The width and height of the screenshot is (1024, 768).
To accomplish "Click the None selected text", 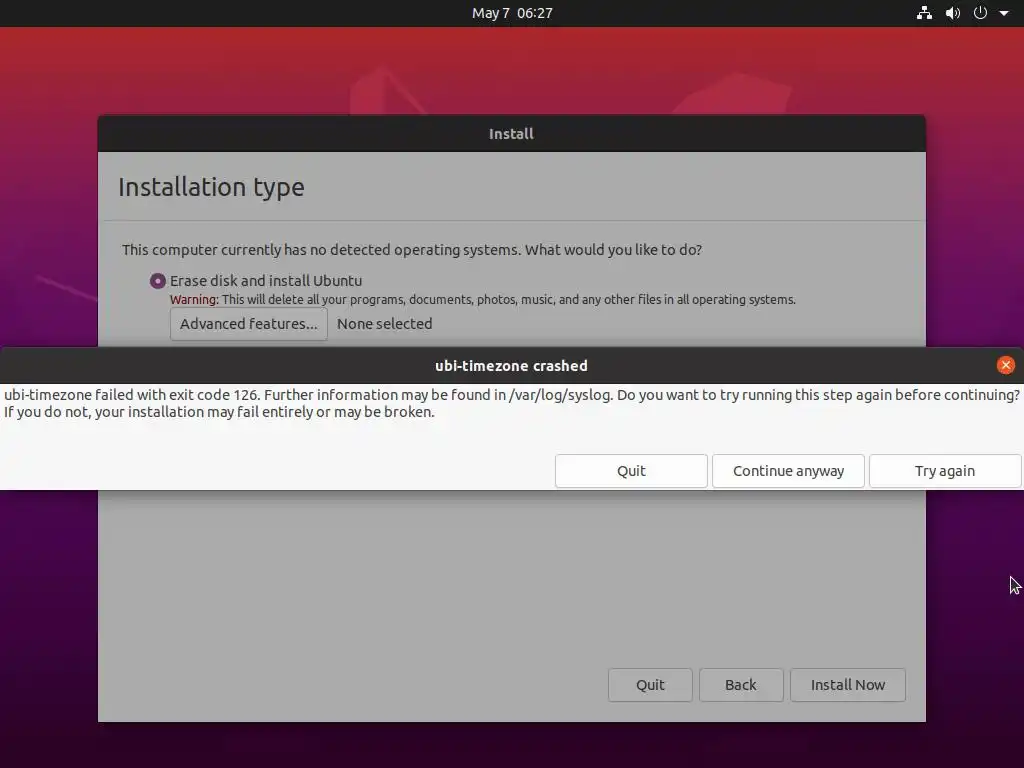I will coord(385,324).
